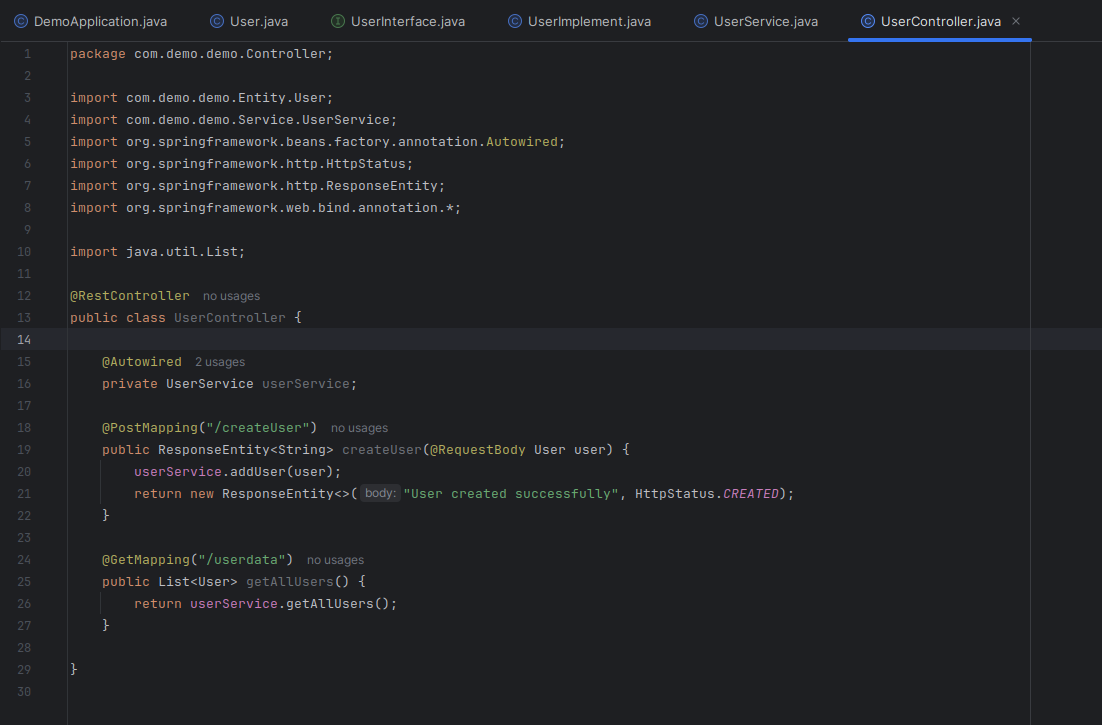Click the '2 usages' hint above userService field
The width and height of the screenshot is (1102, 725).
tap(219, 361)
